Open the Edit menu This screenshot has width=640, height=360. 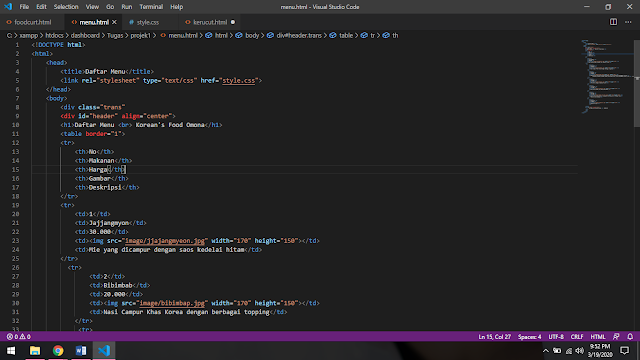click(x=41, y=7)
